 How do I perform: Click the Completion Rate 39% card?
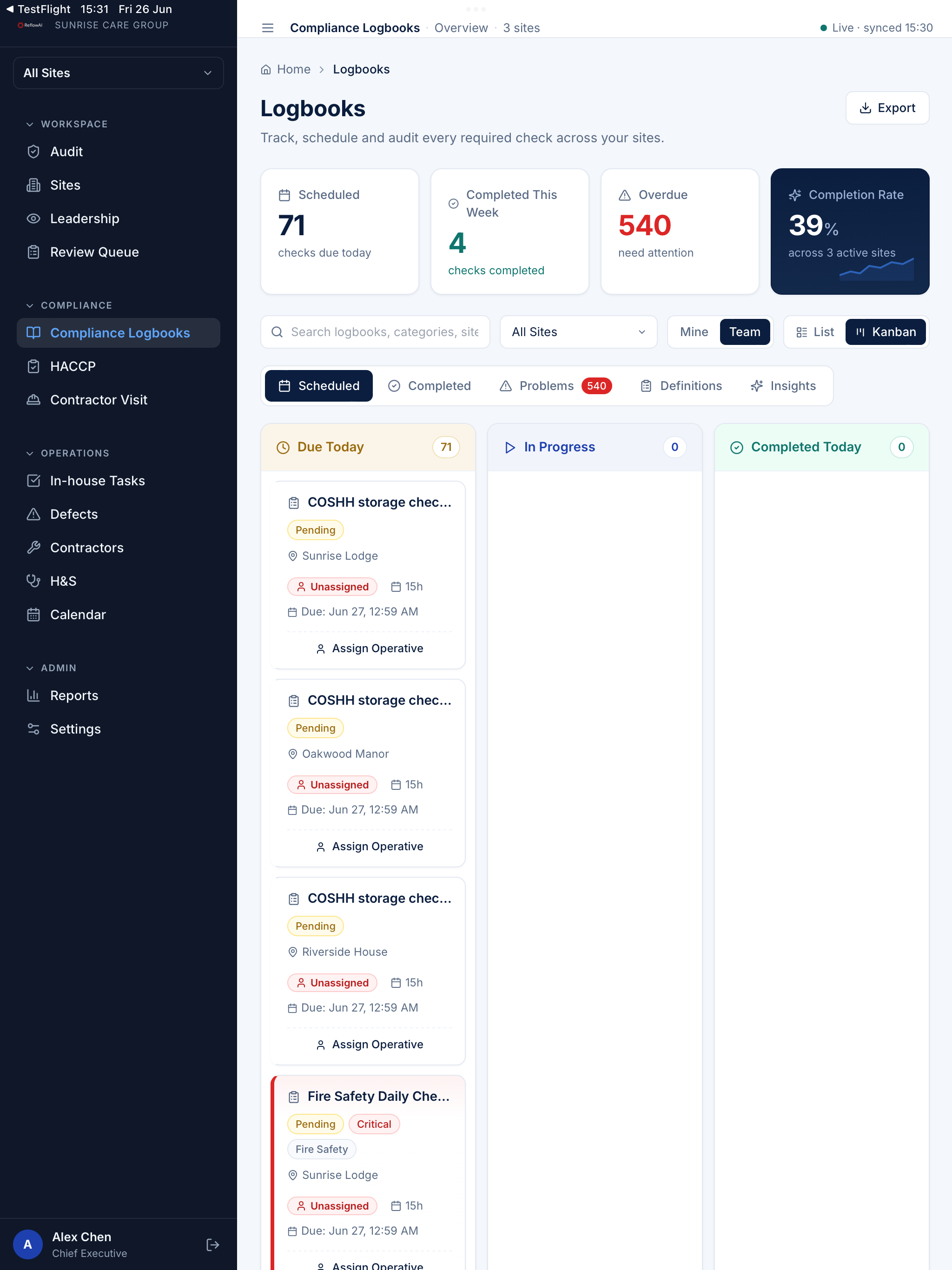click(x=850, y=232)
